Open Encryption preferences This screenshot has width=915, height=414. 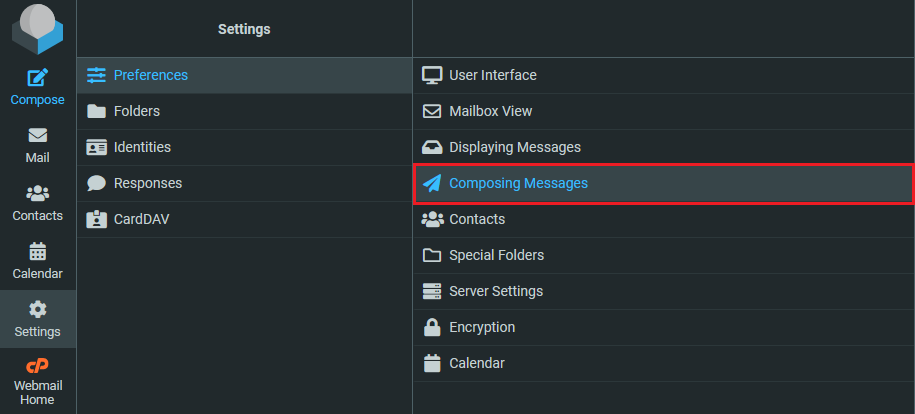pyautogui.click(x=481, y=327)
